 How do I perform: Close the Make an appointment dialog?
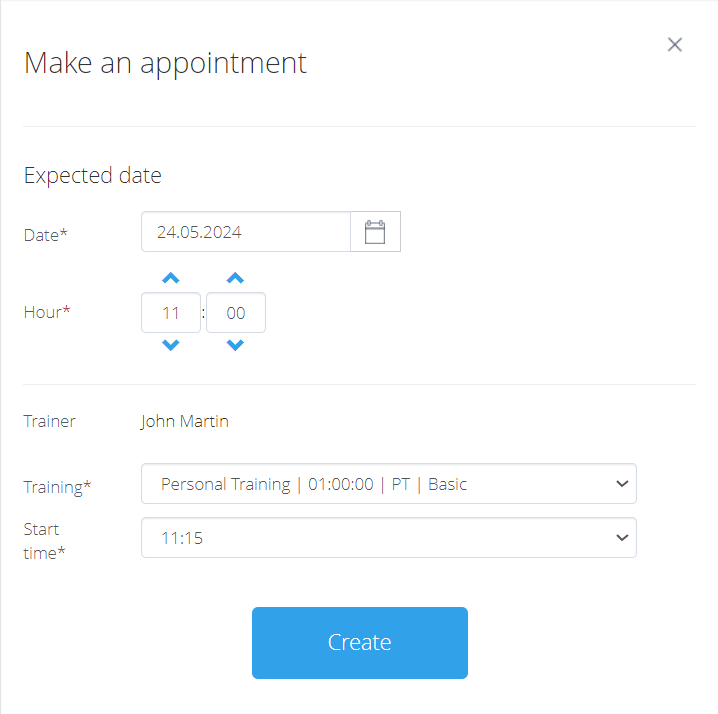coord(675,45)
